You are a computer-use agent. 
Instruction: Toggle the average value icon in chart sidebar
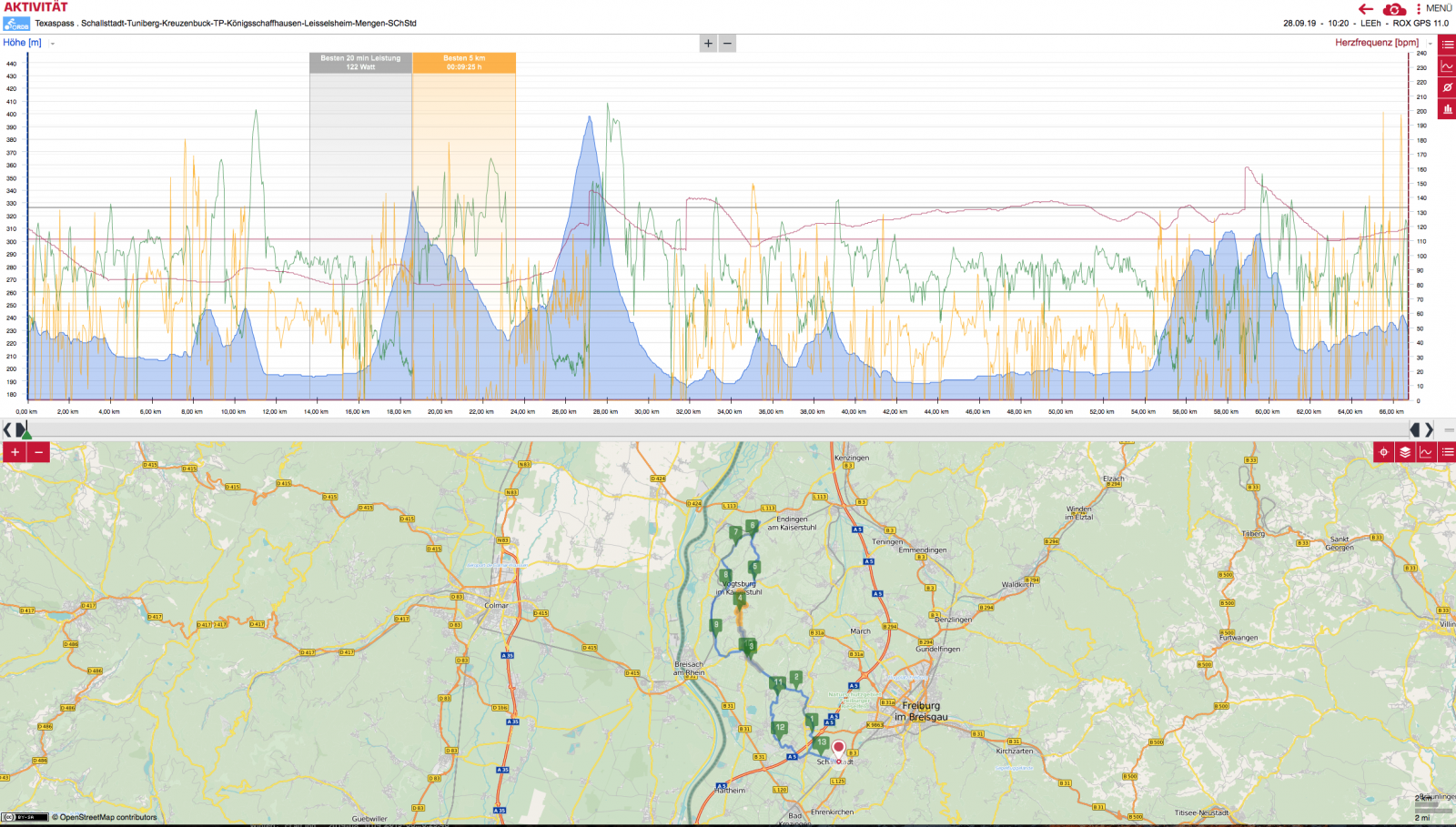click(1447, 87)
